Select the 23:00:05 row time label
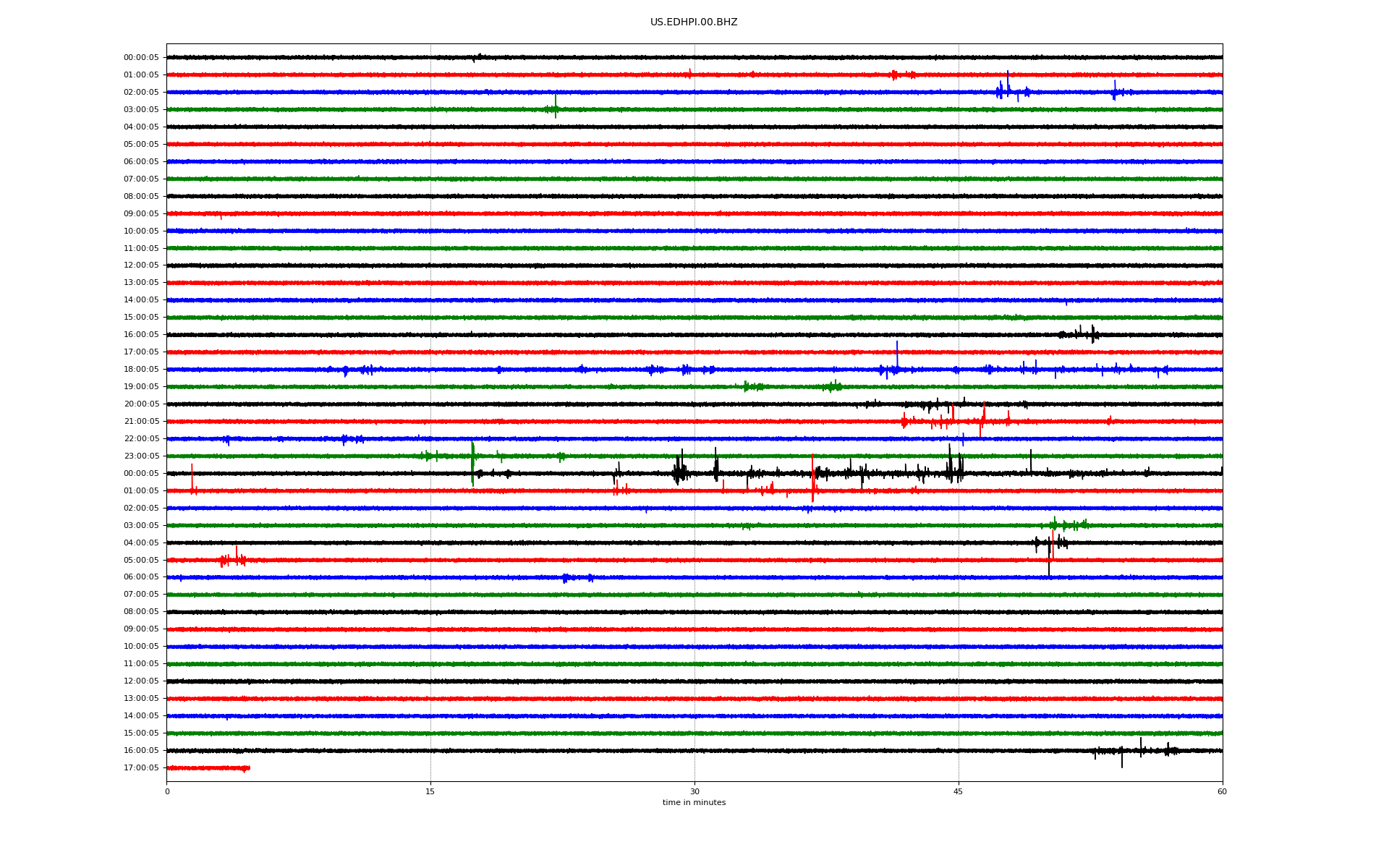The image size is (1389, 868). pyautogui.click(x=141, y=456)
